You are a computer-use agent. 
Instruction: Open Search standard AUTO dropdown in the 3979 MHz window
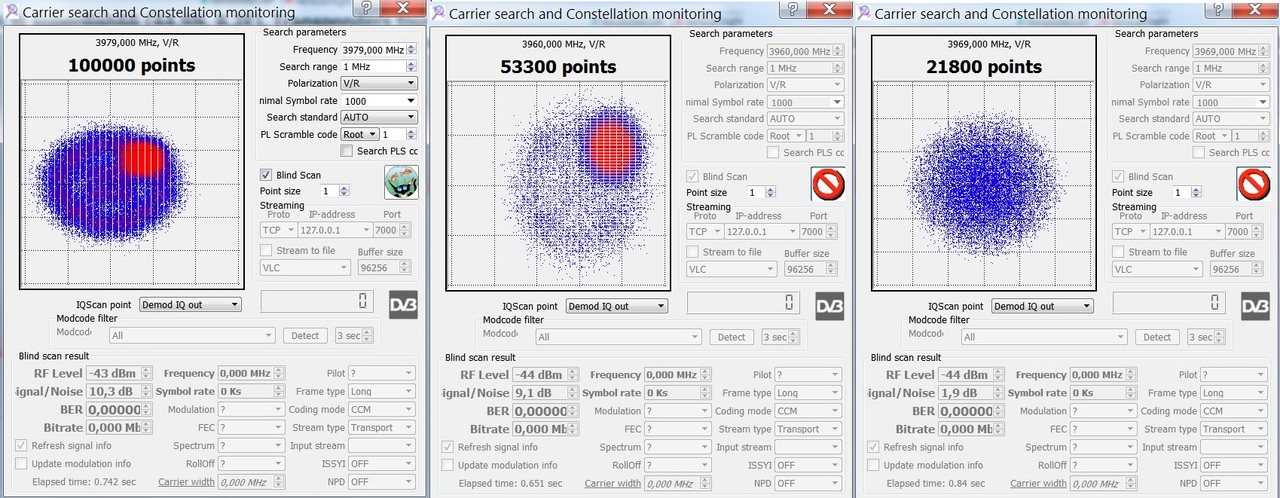[379, 117]
